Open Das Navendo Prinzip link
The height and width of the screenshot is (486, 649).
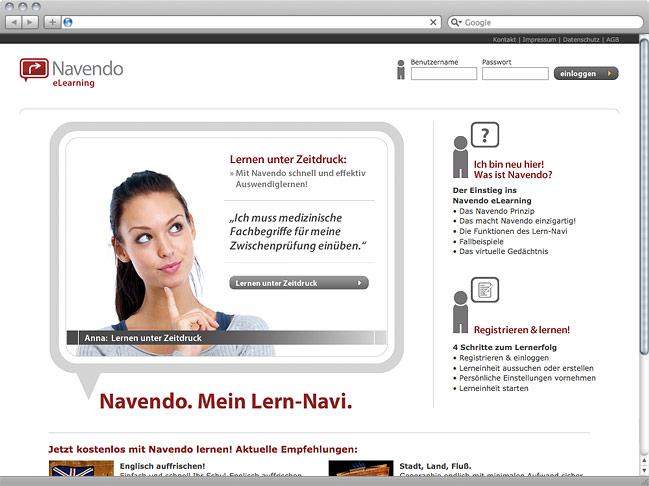tap(497, 211)
